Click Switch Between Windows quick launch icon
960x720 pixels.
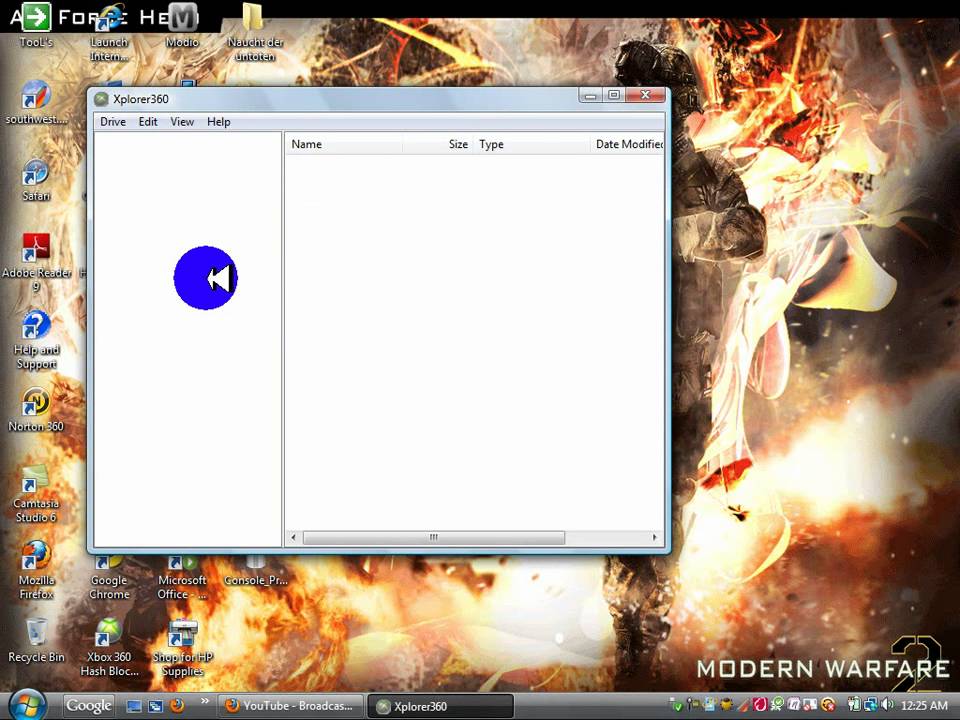(x=155, y=706)
